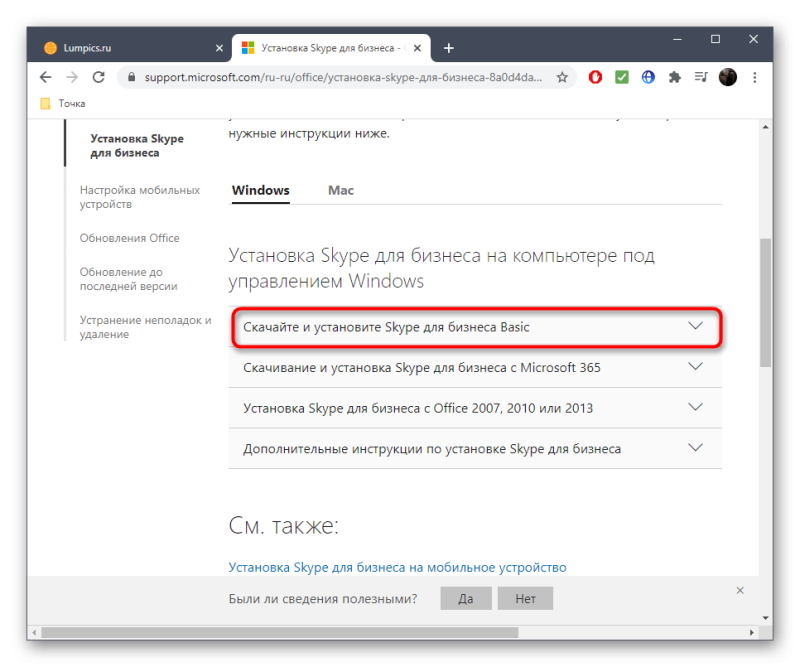Open the Chrome three-dot menu
This screenshot has height=667, width=800.
tap(755, 77)
